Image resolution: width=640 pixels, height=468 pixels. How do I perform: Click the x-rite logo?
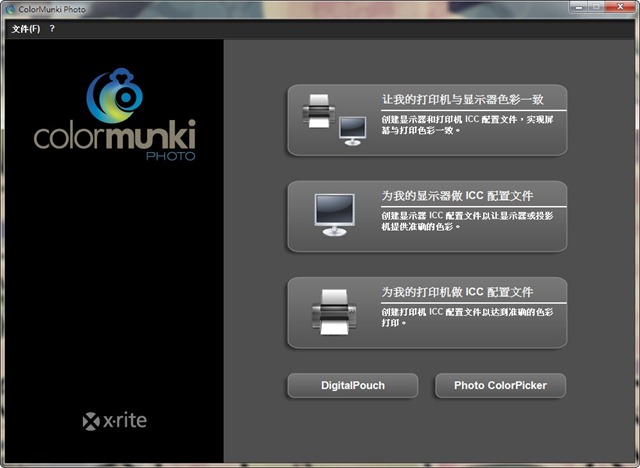[x=115, y=421]
